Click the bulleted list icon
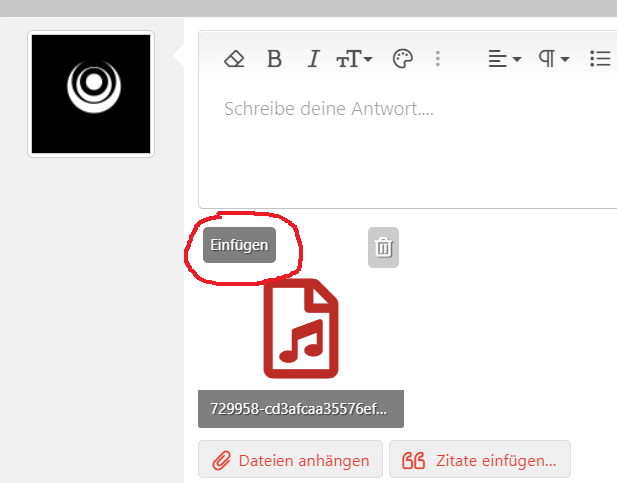617x483 pixels. tap(600, 59)
